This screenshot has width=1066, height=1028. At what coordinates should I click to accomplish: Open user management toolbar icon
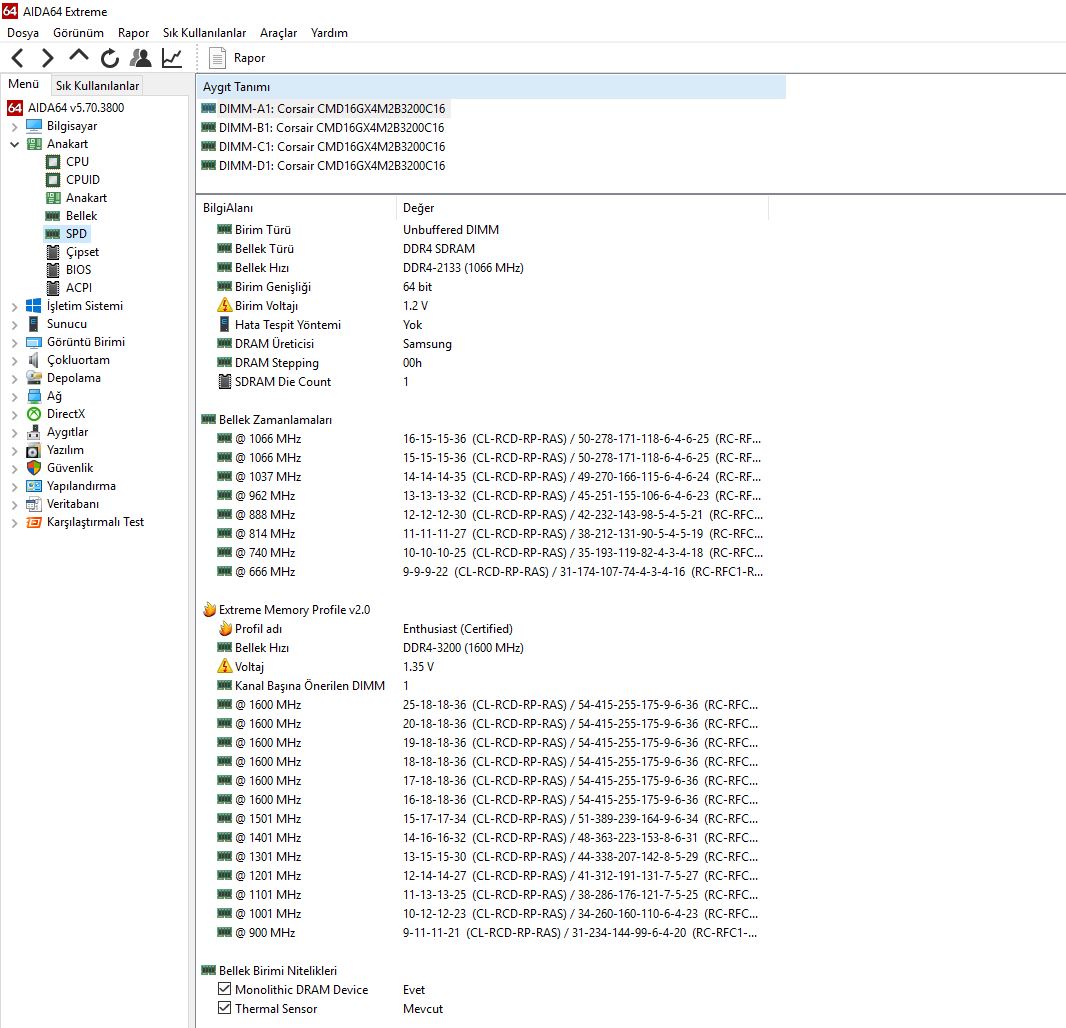pos(141,58)
